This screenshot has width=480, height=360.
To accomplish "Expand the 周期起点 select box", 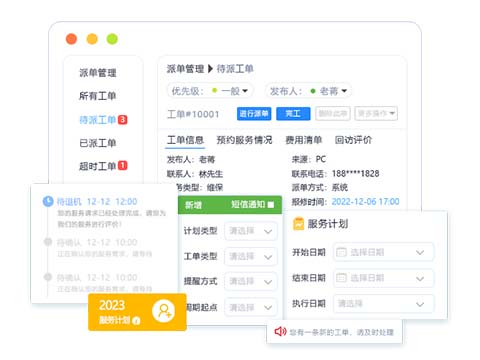I will click(251, 307).
